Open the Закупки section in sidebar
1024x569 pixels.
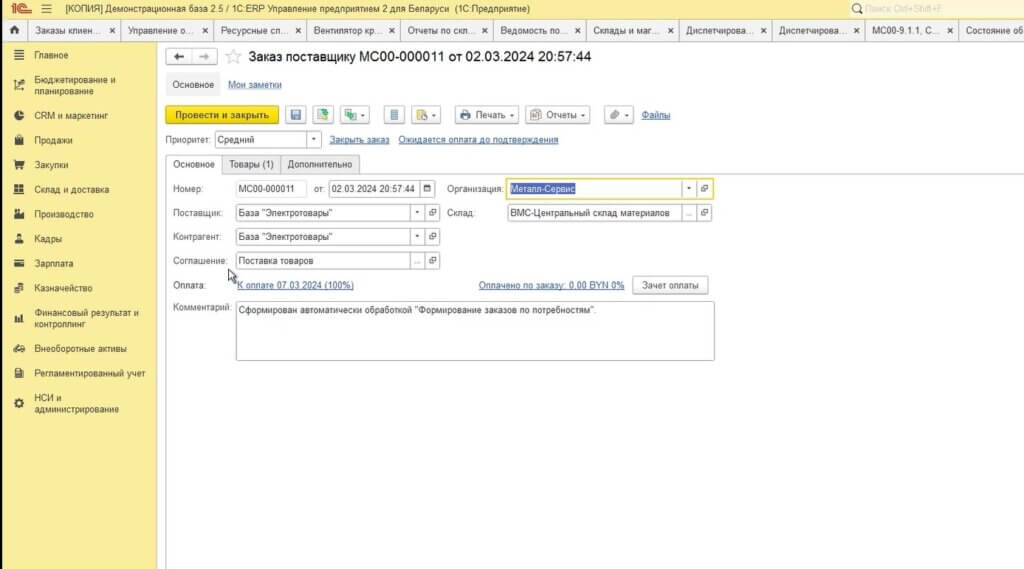coord(51,165)
